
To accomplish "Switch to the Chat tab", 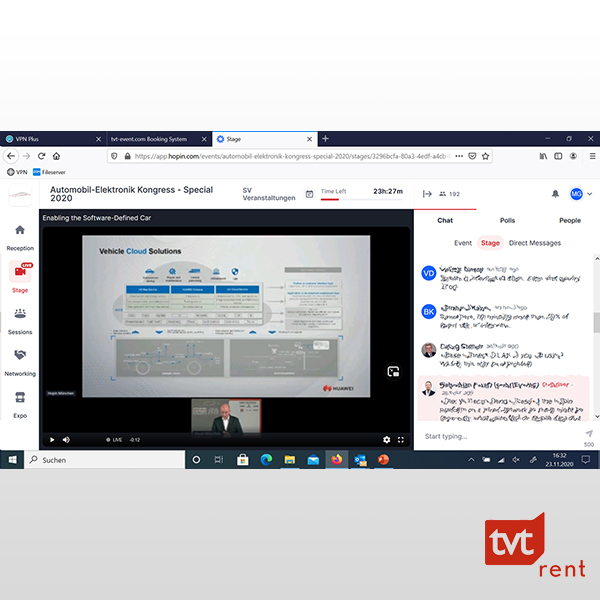I will pos(445,220).
